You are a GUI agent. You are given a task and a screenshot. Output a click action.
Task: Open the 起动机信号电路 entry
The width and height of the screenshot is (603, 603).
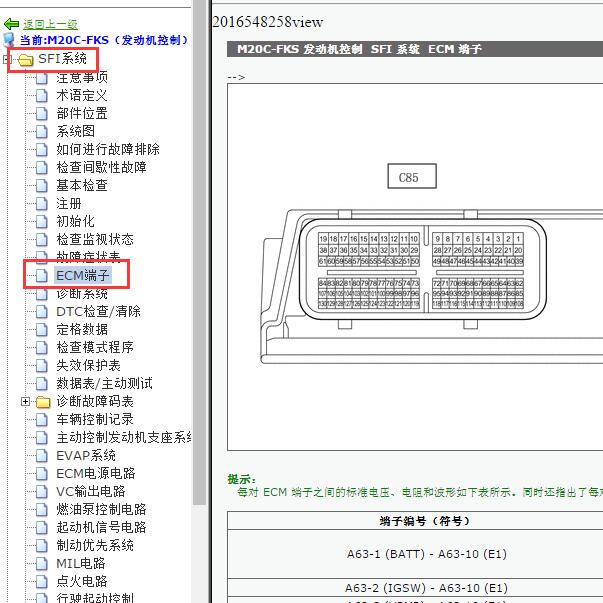[101, 528]
